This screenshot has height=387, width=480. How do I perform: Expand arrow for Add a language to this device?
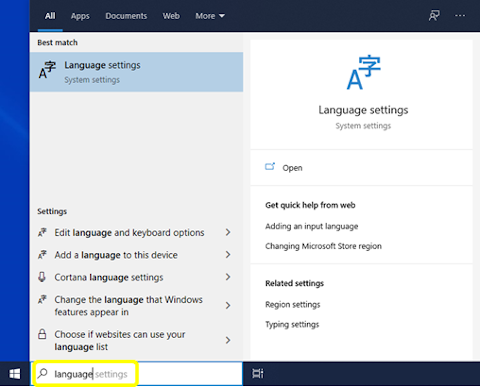(228, 255)
